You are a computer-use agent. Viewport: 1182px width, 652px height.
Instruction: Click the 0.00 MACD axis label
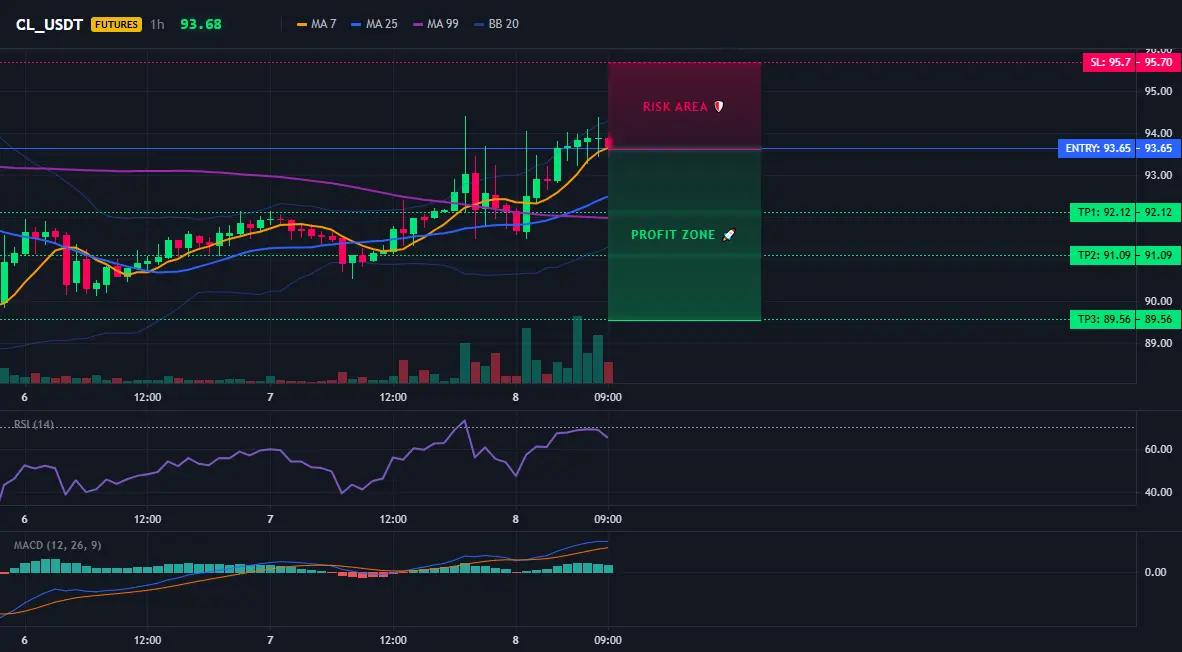click(1156, 572)
